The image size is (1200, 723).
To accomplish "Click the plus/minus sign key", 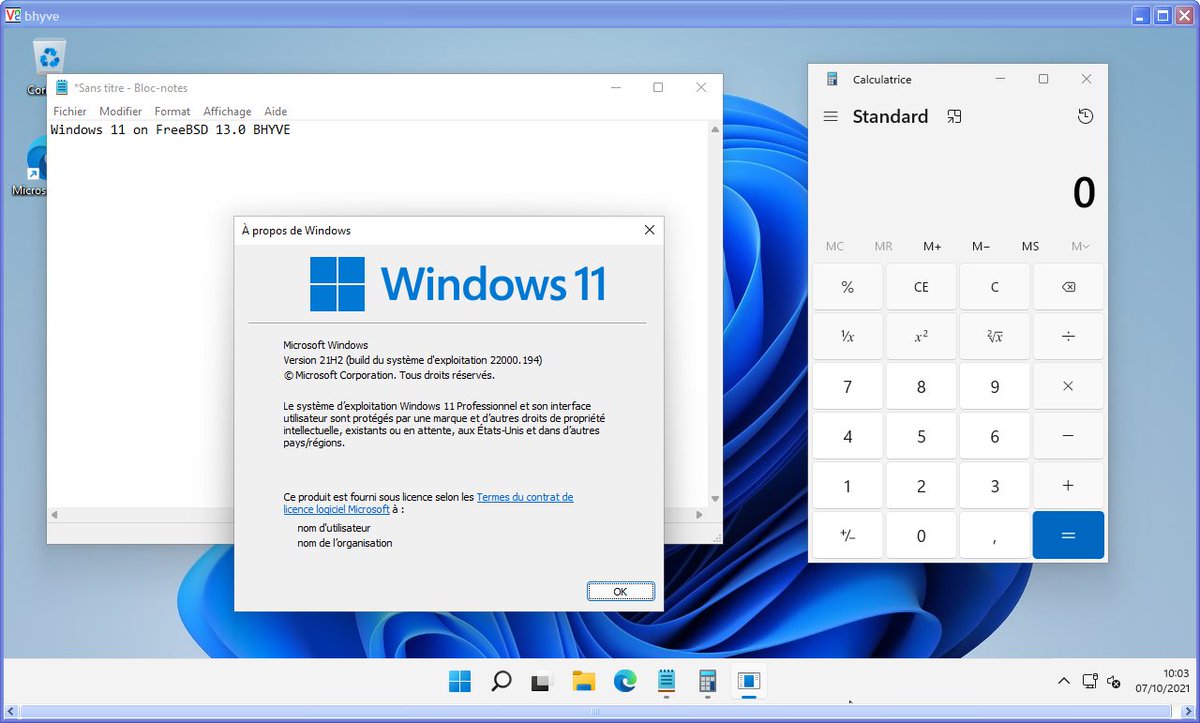I will (848, 535).
